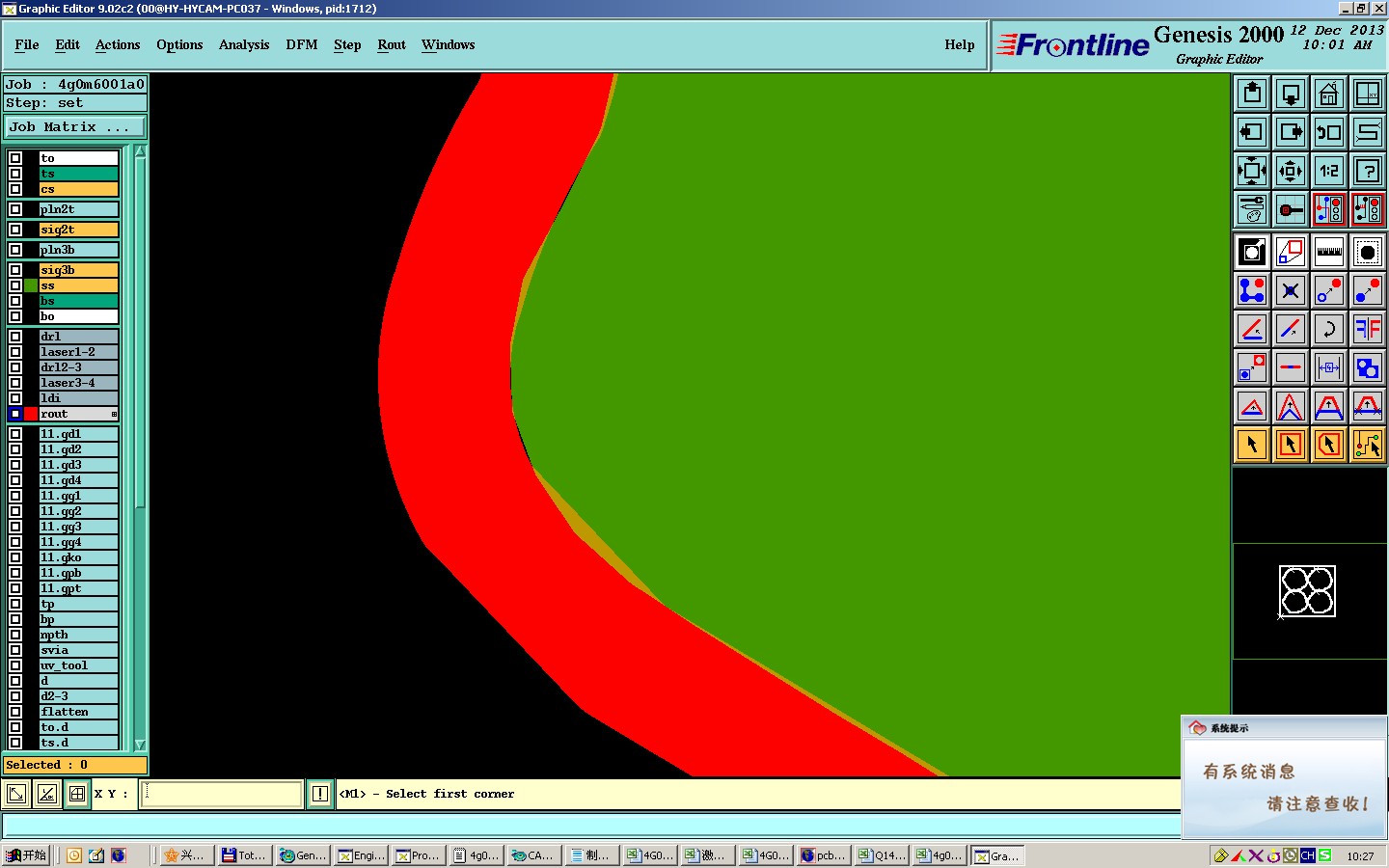Open the File menu

[27, 44]
